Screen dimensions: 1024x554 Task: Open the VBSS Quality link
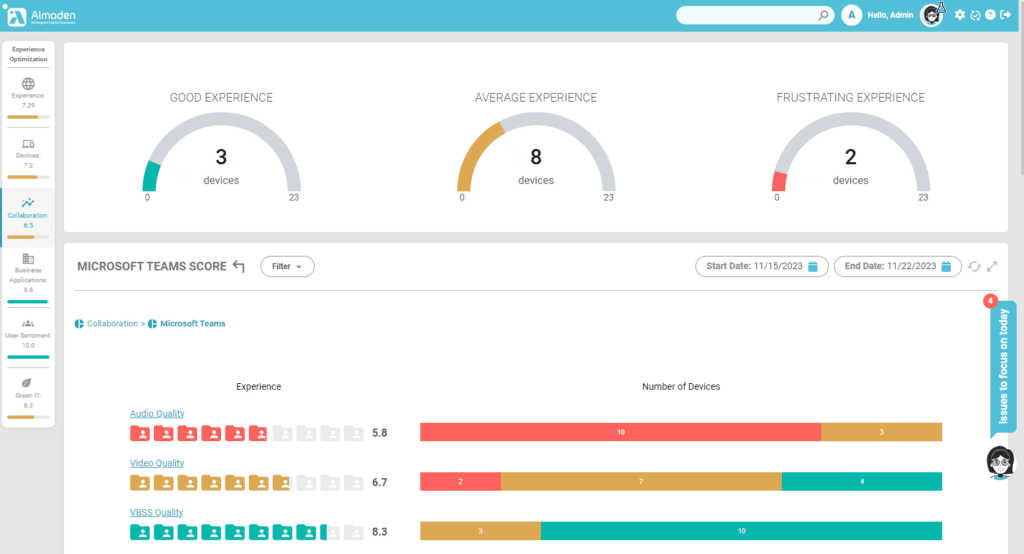click(x=156, y=513)
